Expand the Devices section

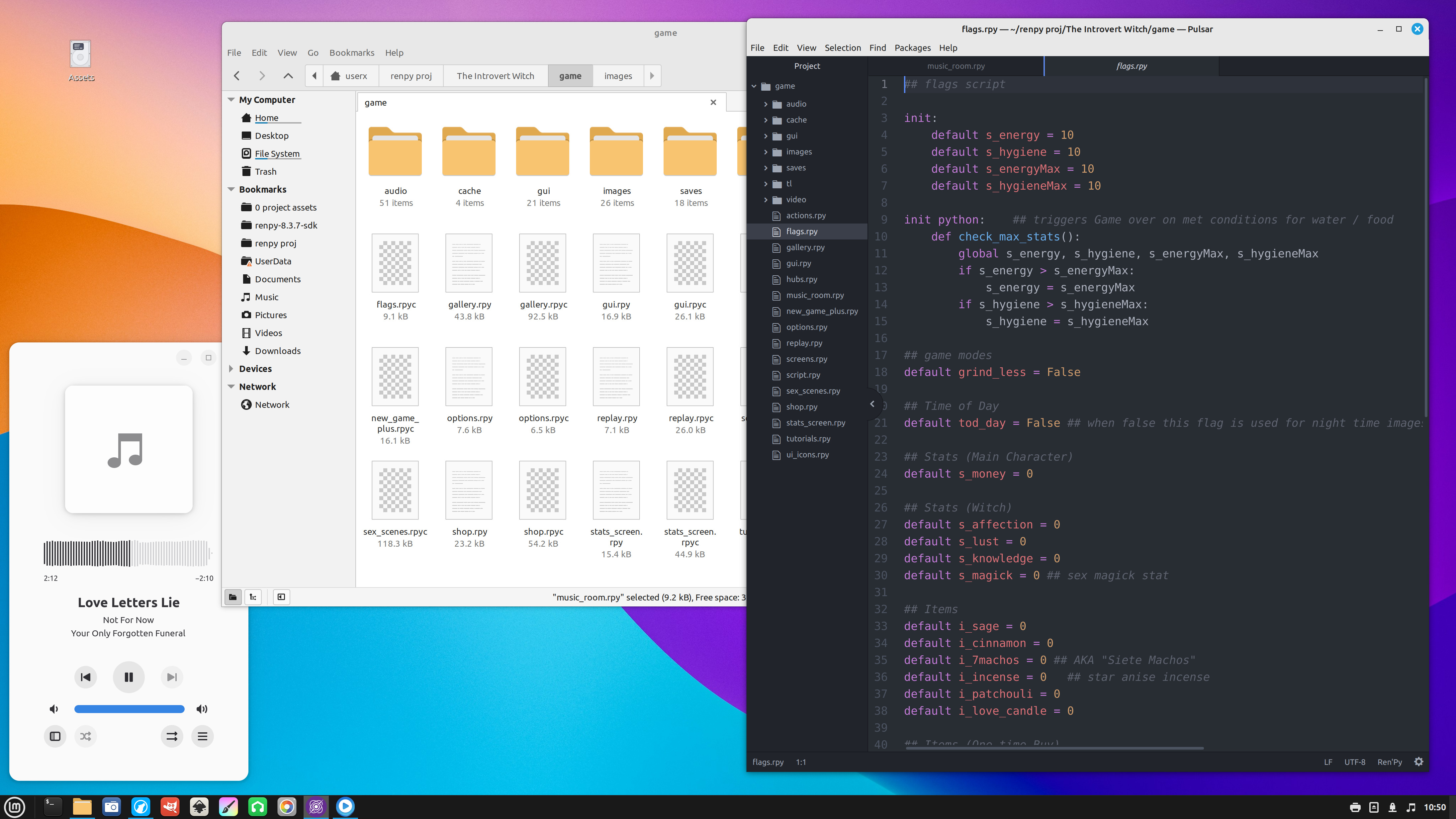coord(231,369)
